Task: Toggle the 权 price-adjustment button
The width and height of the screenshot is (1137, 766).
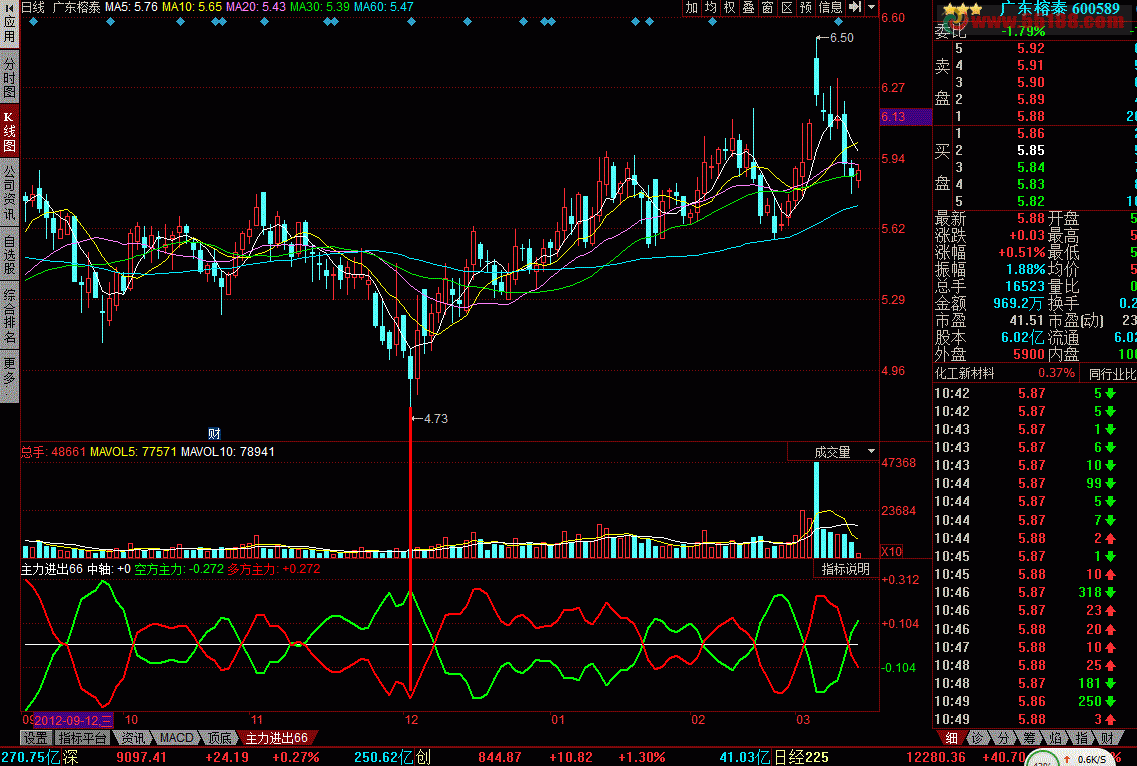Action: click(729, 7)
